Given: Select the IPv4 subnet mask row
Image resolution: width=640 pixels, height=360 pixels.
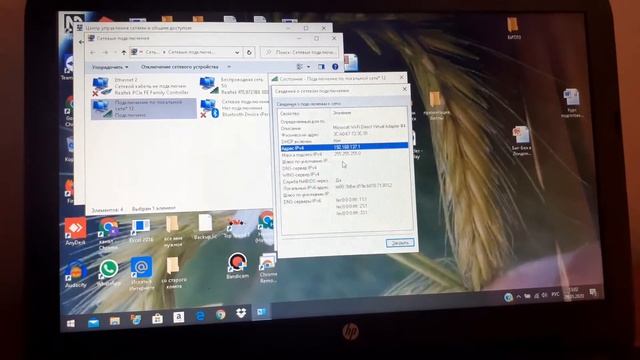Looking at the screenshot, I should 344,154.
